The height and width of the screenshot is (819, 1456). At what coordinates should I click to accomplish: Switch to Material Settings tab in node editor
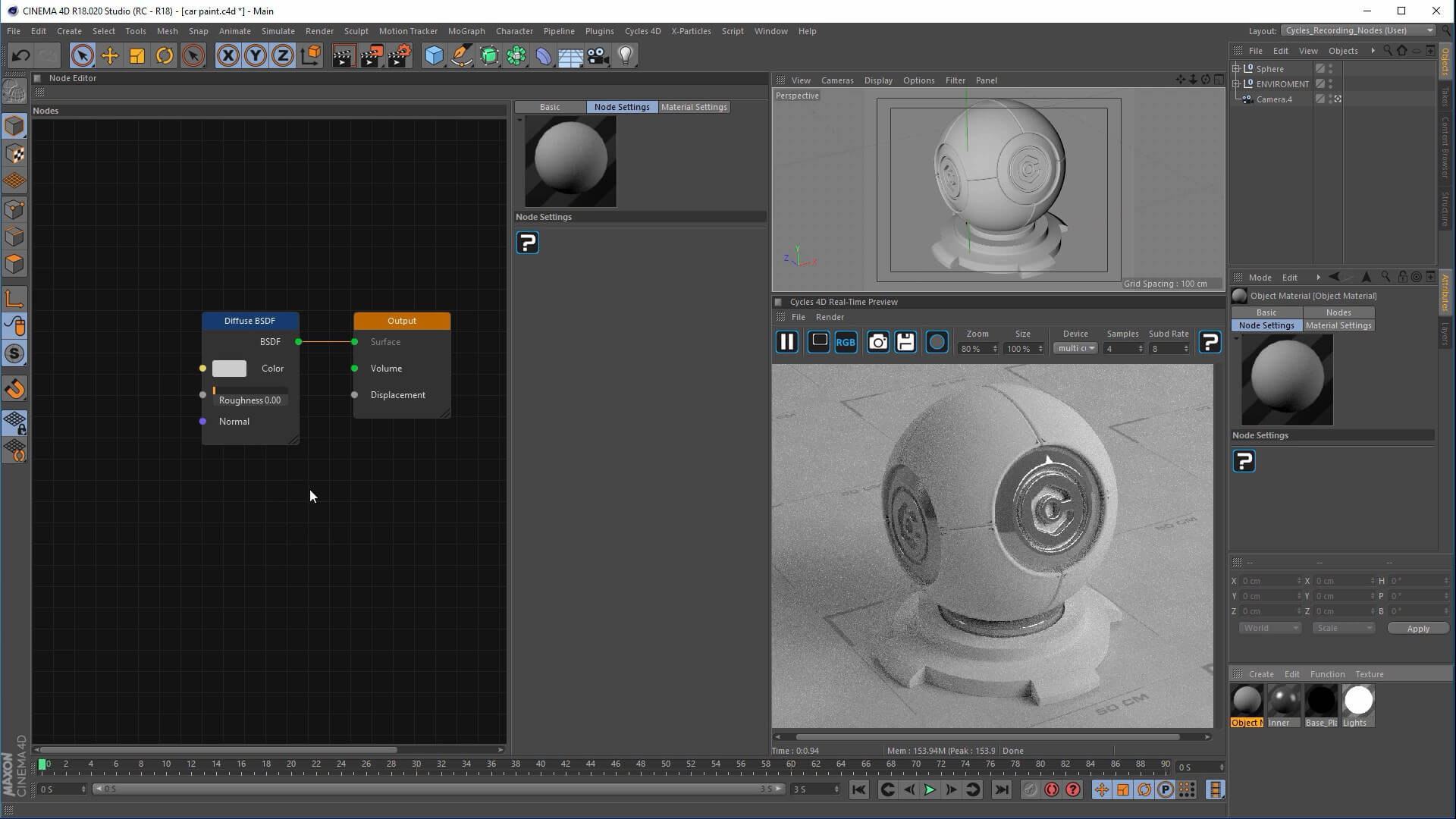pos(694,107)
